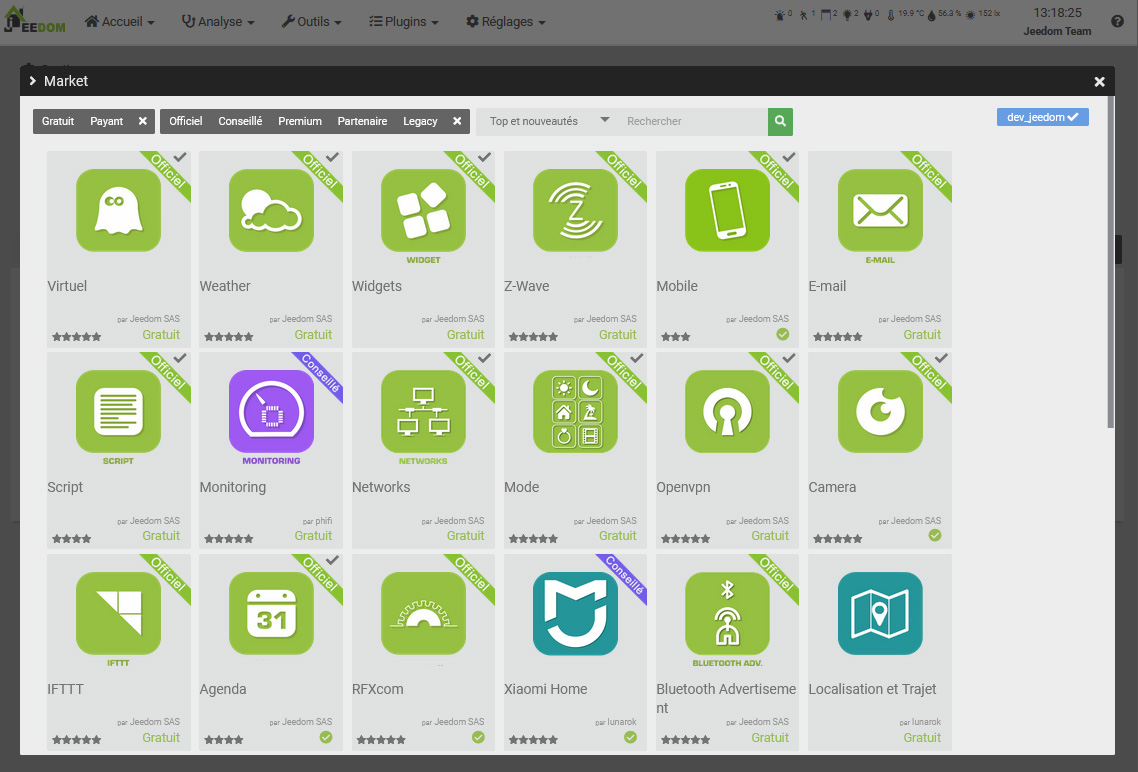The height and width of the screenshot is (772, 1138).
Task: Open the Networks plugin icon
Action: tap(423, 411)
